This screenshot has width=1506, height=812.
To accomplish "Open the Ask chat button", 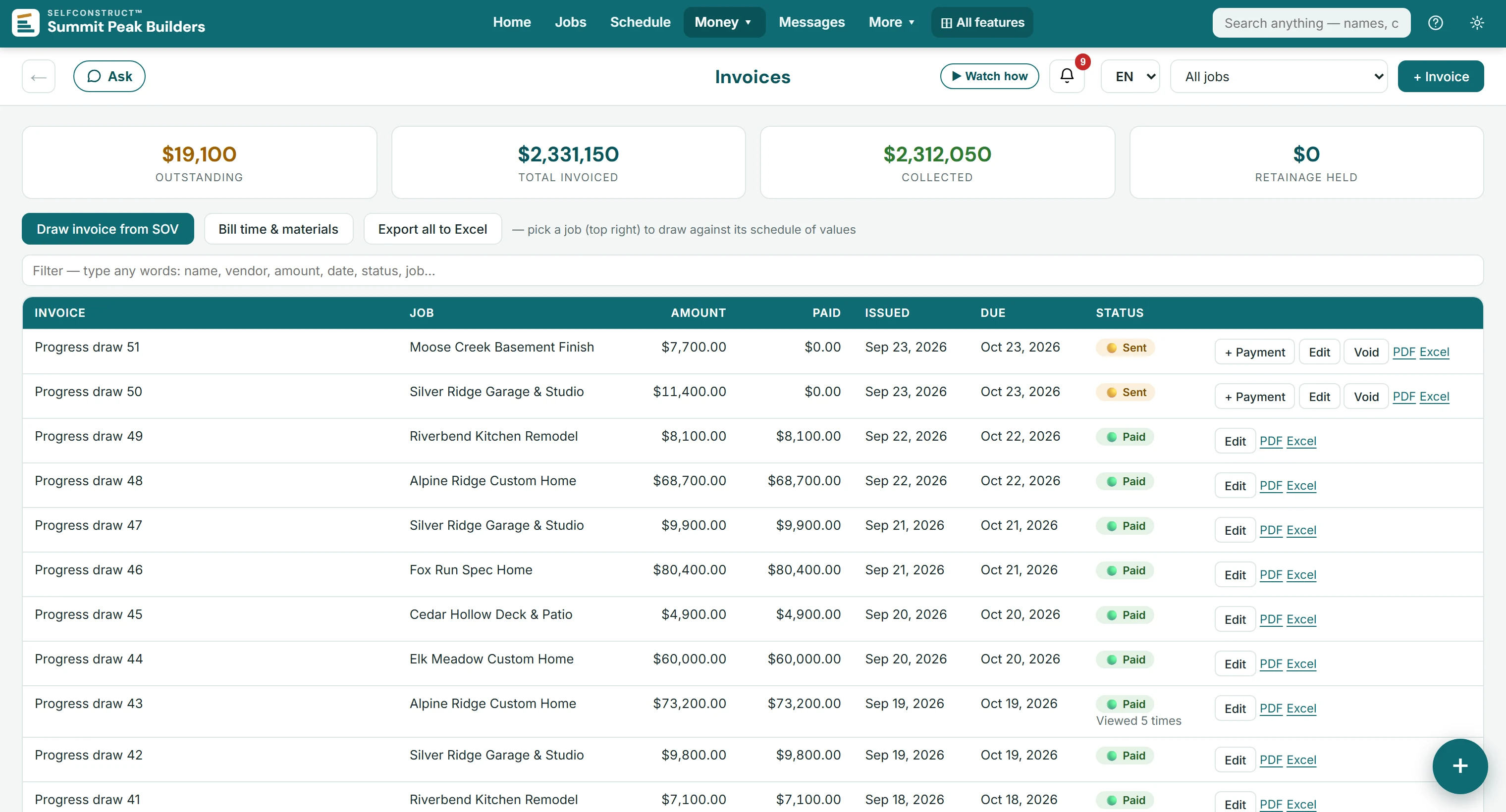I will 109,76.
